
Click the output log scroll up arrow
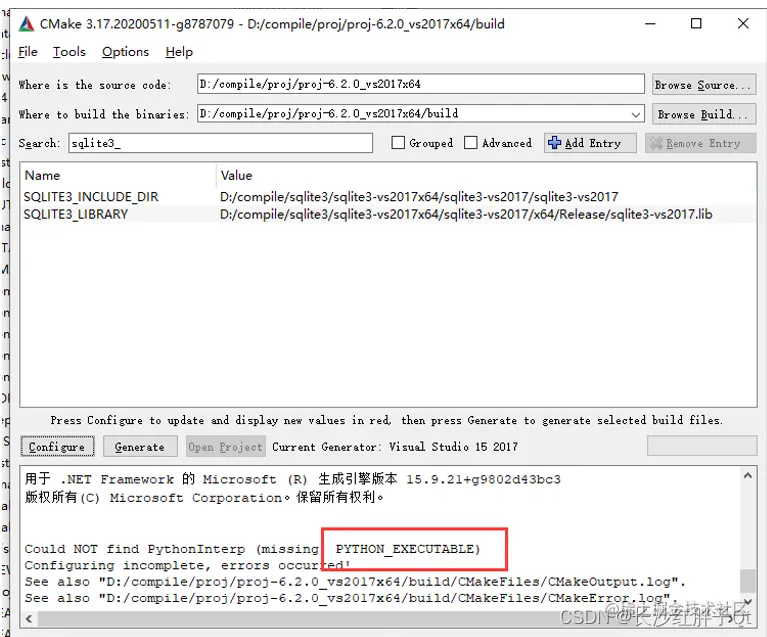coord(748,476)
